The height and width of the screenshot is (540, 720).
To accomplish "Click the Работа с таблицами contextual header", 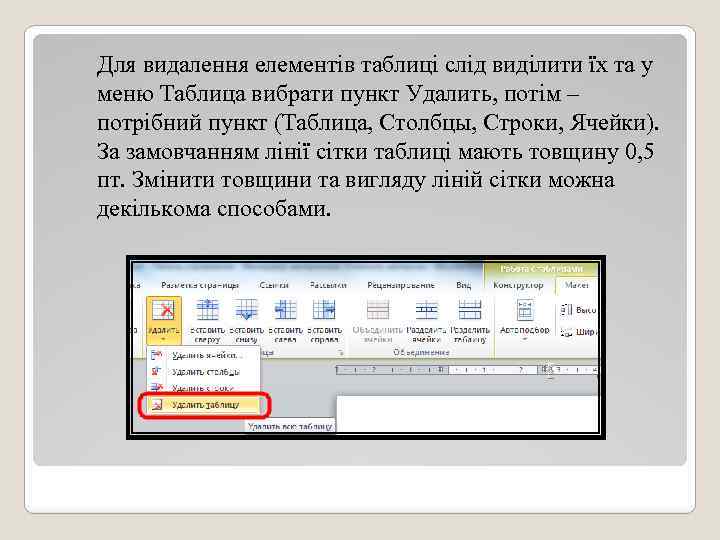I will coord(541,269).
